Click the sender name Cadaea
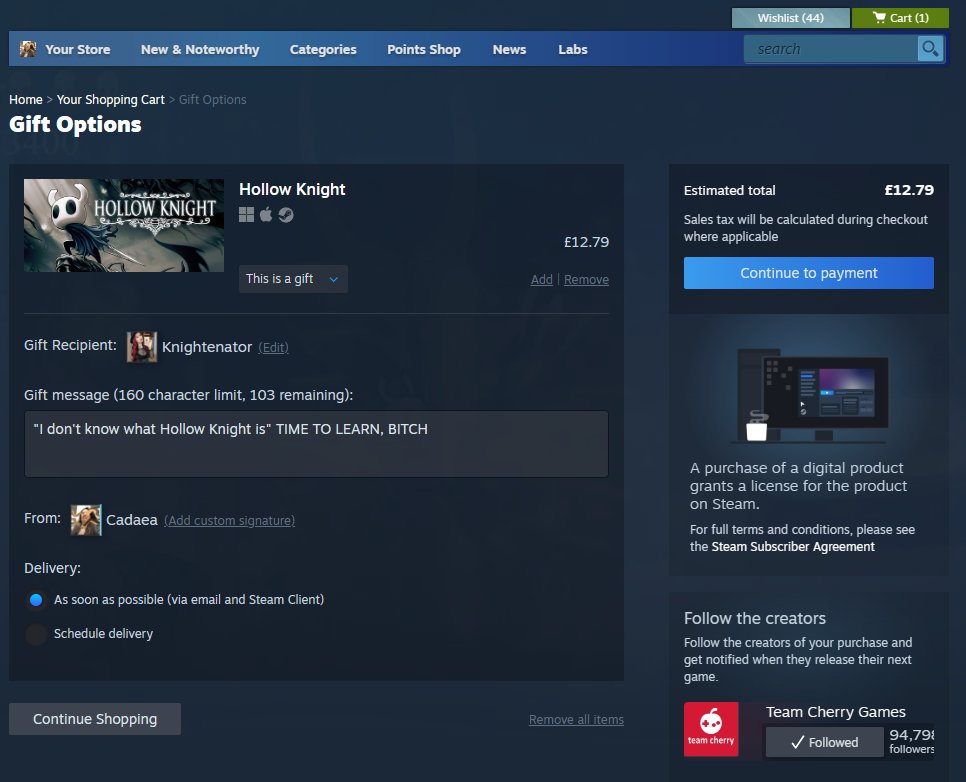966x782 pixels. click(x=132, y=520)
